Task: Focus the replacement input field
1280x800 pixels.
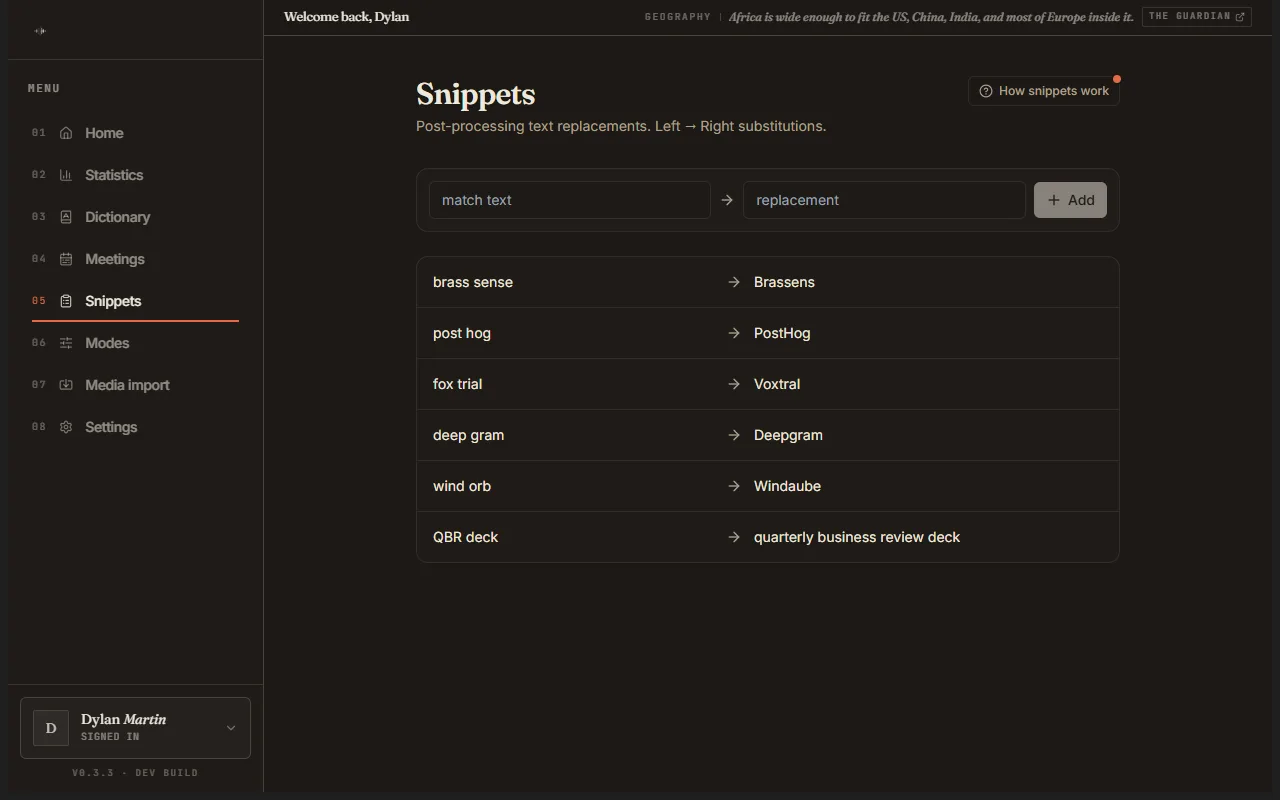Action: pyautogui.click(x=884, y=200)
